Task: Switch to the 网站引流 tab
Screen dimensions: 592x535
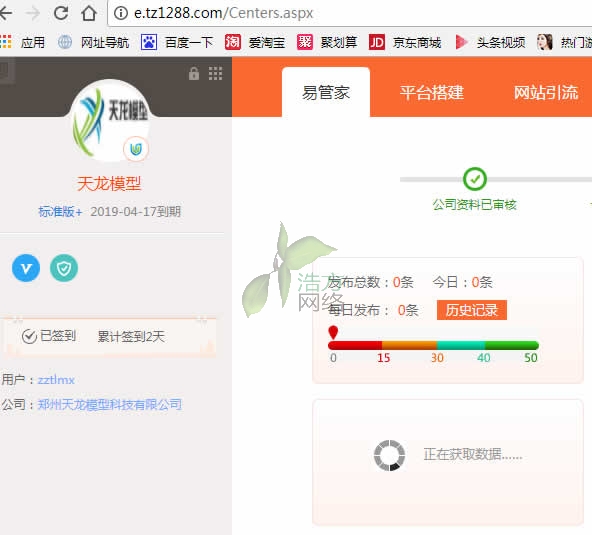Action: pos(546,93)
